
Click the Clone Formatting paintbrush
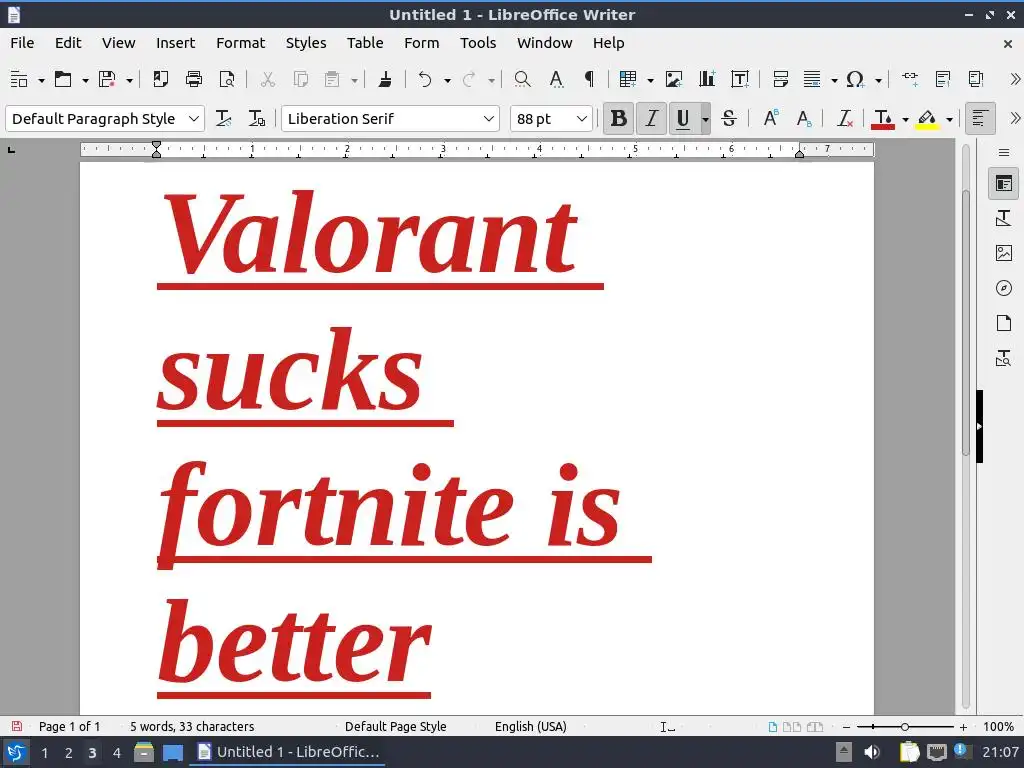coord(385,80)
